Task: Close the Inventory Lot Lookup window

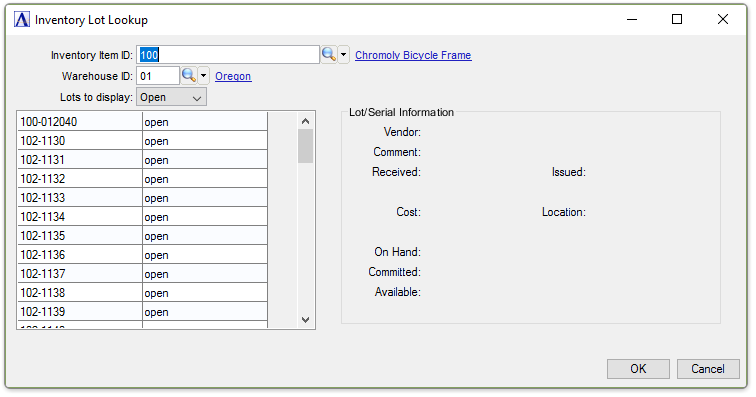Action: pos(723,19)
